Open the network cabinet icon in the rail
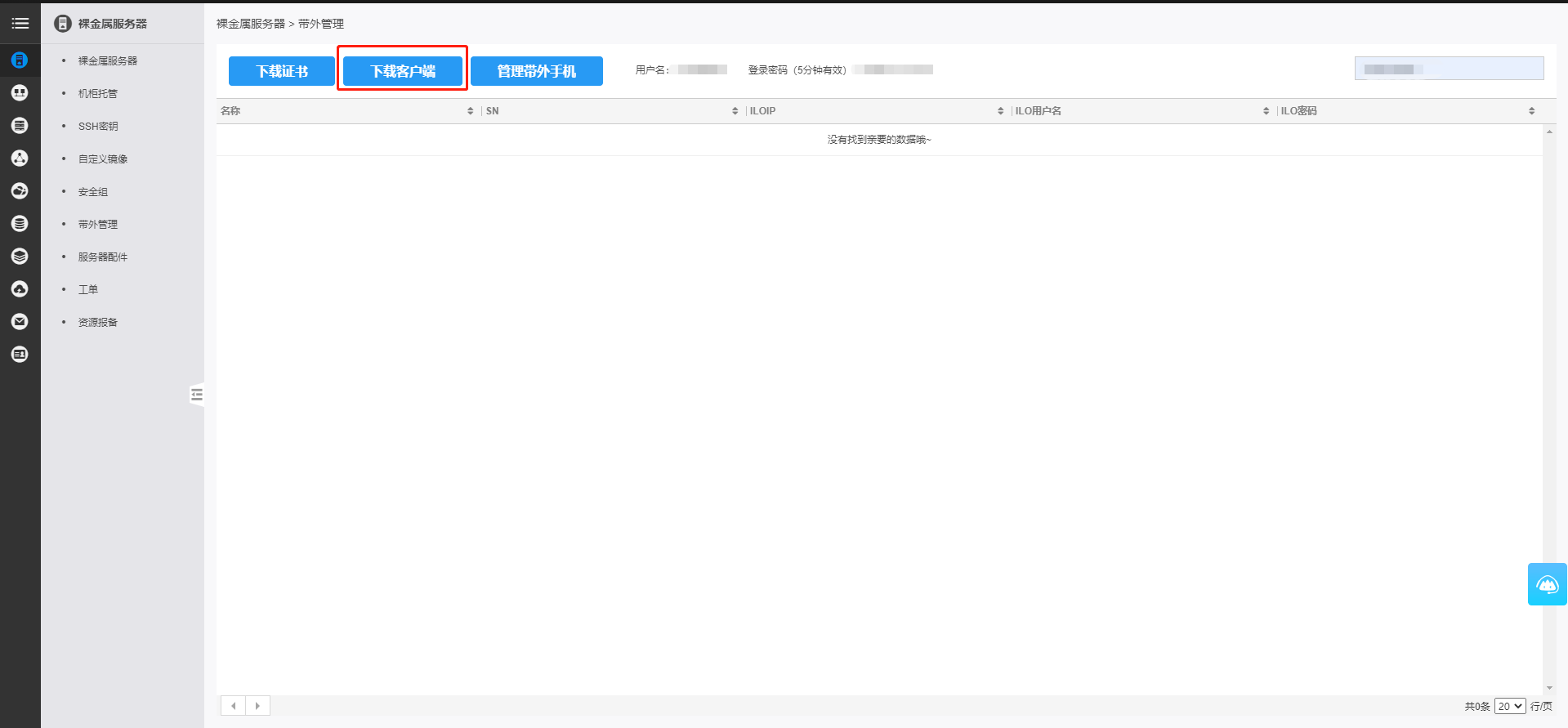The width and height of the screenshot is (1568, 728). click(x=20, y=92)
